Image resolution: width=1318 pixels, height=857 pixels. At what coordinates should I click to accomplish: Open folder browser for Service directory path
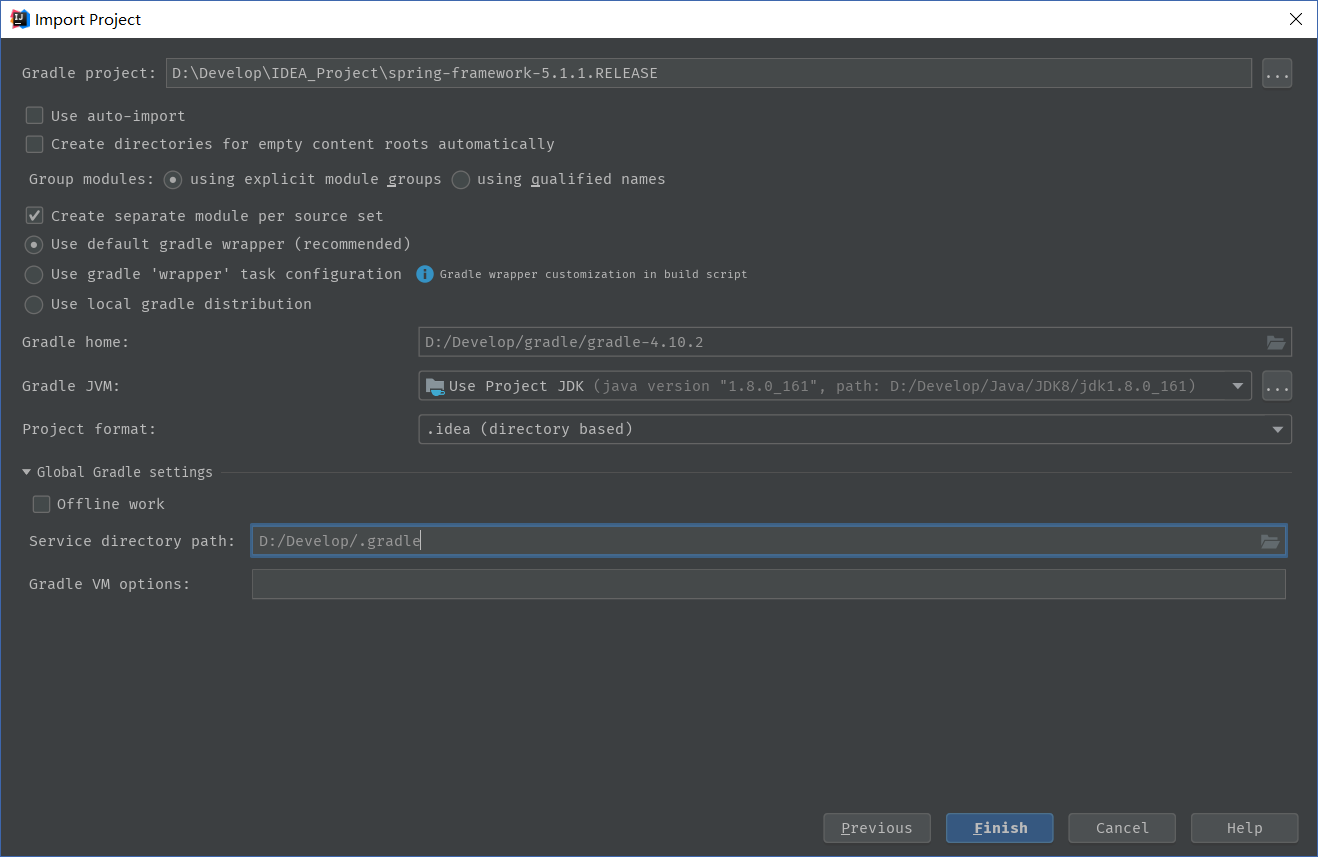[1270, 541]
